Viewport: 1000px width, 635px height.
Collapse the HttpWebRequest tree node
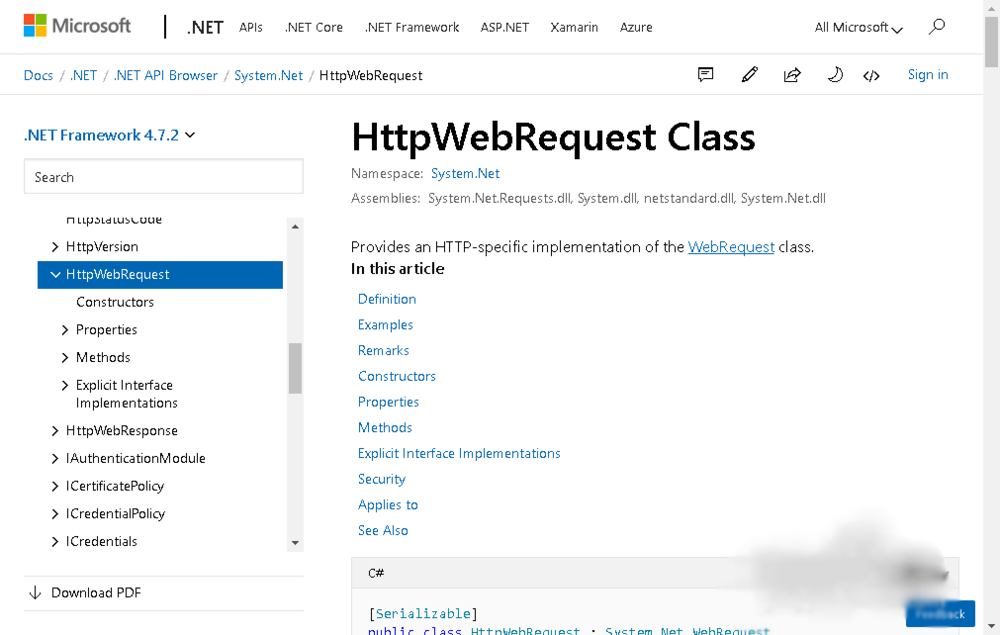click(x=56, y=275)
